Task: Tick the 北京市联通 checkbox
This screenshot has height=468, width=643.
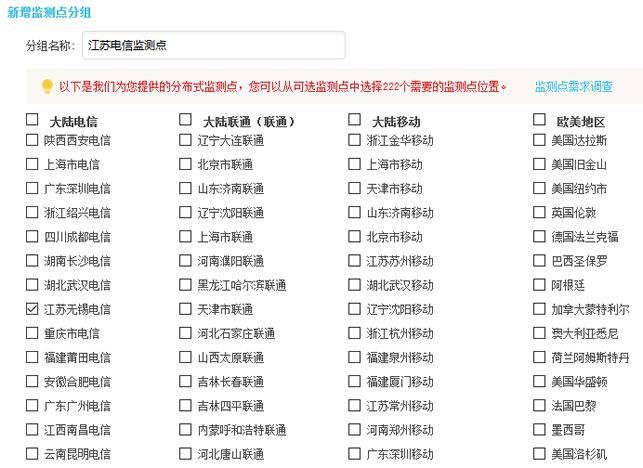Action: [186, 164]
